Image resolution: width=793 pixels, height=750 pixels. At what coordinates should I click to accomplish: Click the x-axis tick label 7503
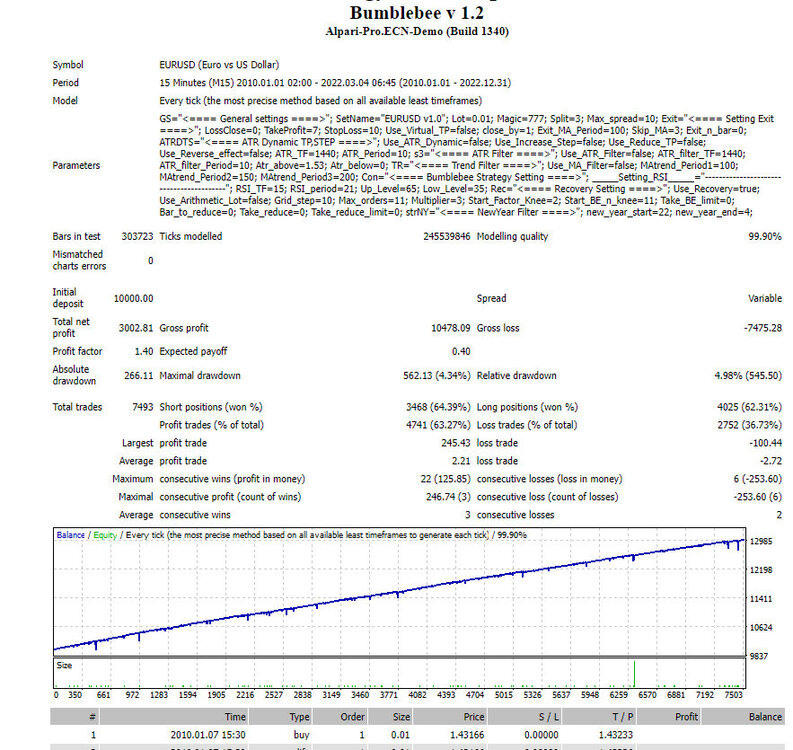coord(733,695)
